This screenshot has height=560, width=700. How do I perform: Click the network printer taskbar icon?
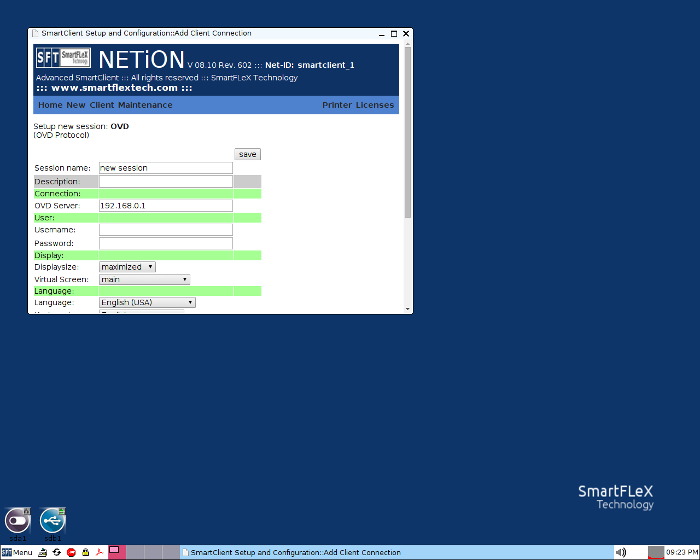click(42, 552)
